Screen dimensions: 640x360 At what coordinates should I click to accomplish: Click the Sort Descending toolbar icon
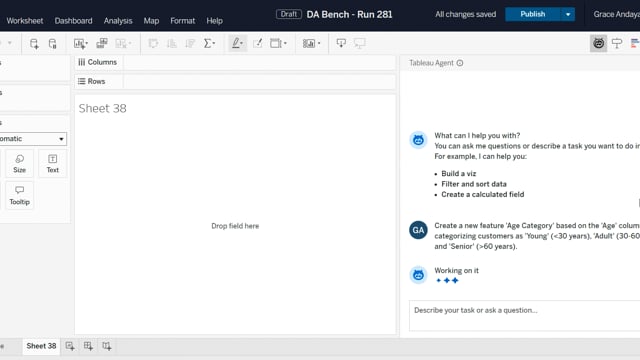[x=190, y=43]
